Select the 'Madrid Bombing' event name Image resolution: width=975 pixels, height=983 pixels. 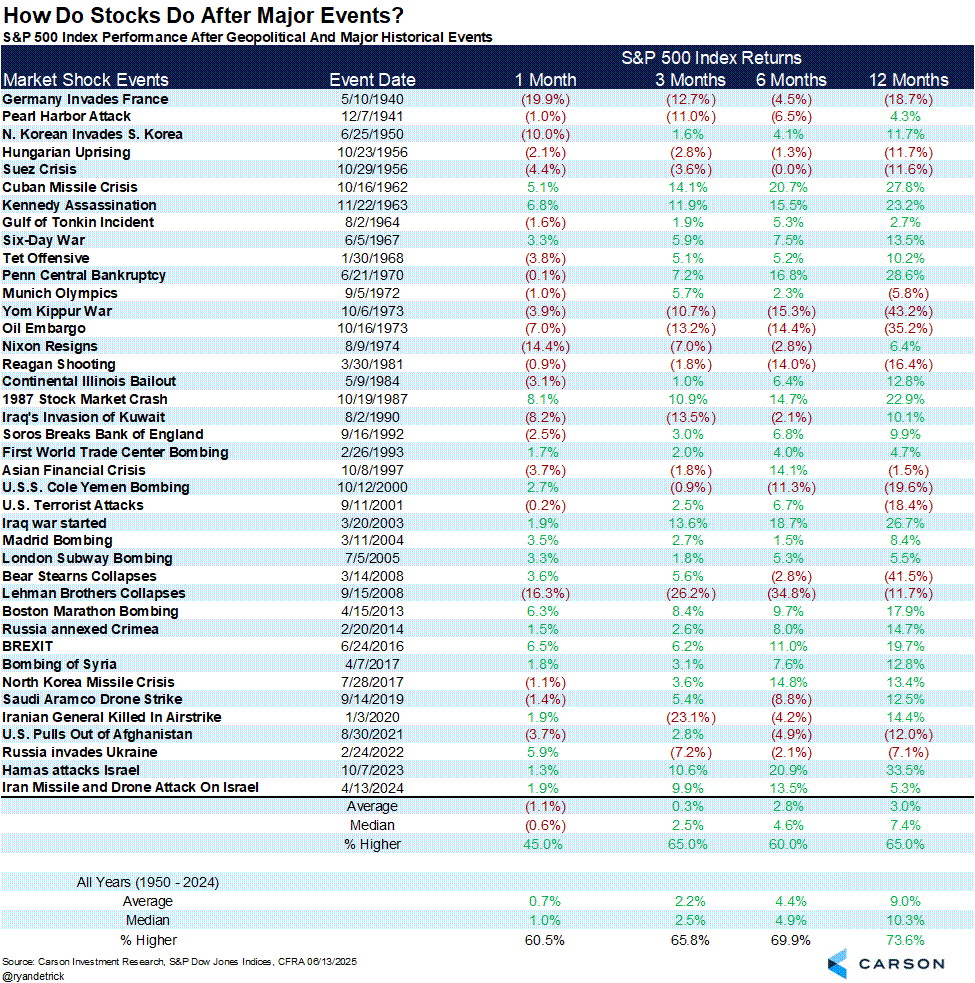[58, 540]
